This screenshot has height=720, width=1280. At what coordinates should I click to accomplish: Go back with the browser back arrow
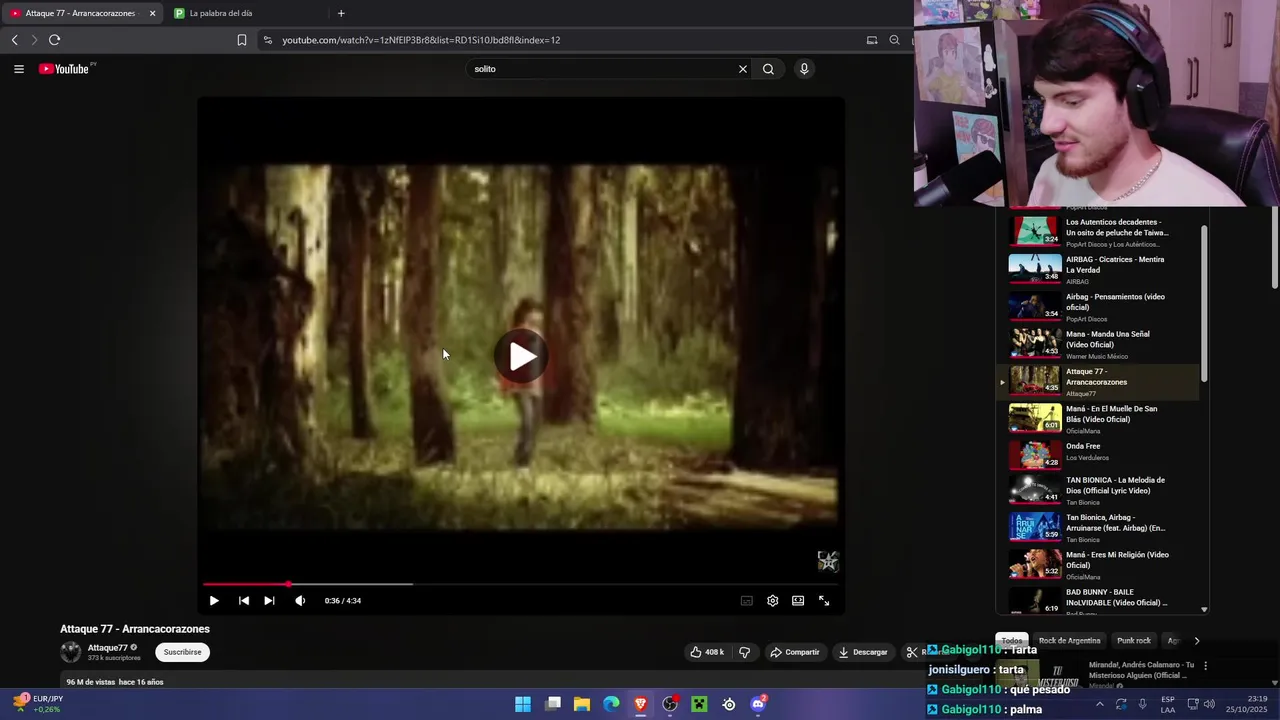click(x=14, y=40)
